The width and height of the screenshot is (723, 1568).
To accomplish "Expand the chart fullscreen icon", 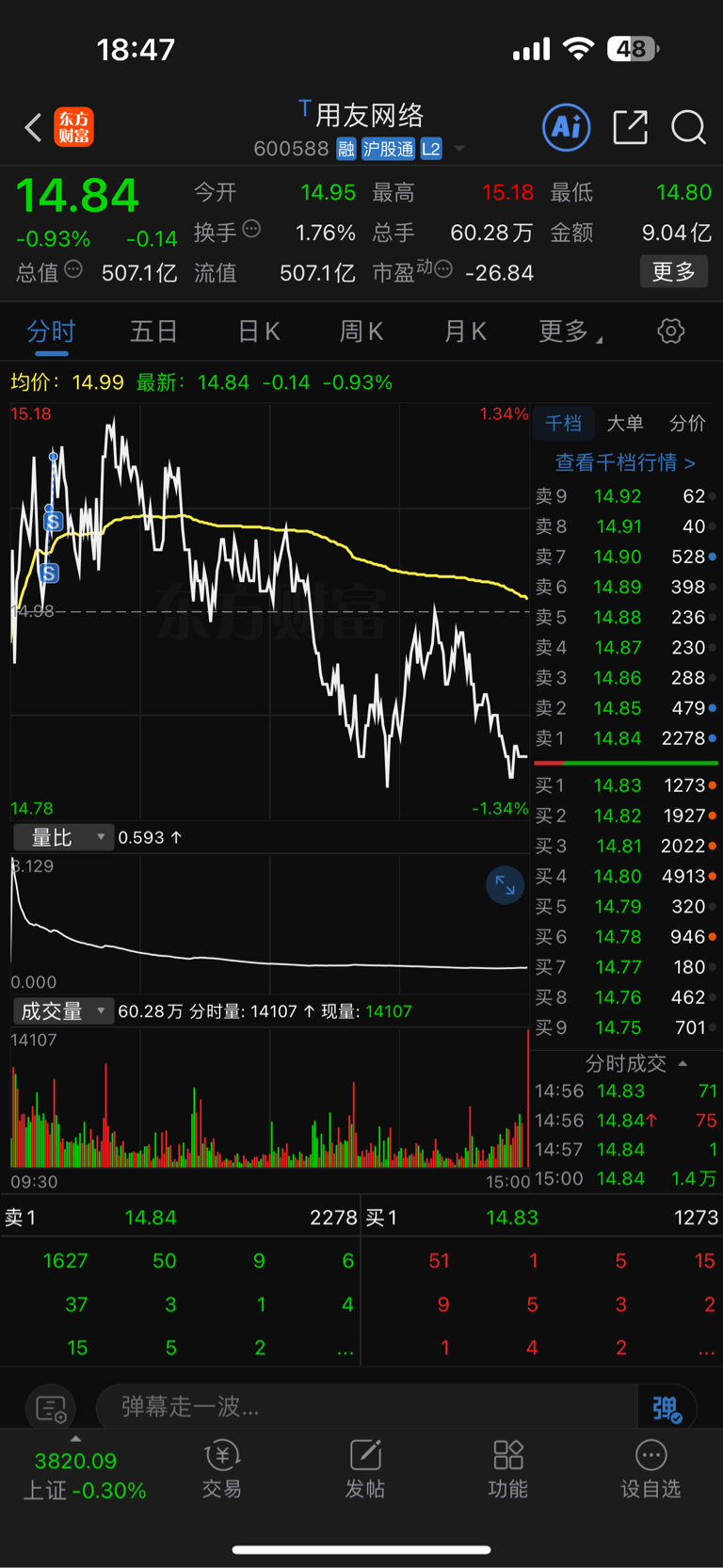I will click(x=505, y=885).
